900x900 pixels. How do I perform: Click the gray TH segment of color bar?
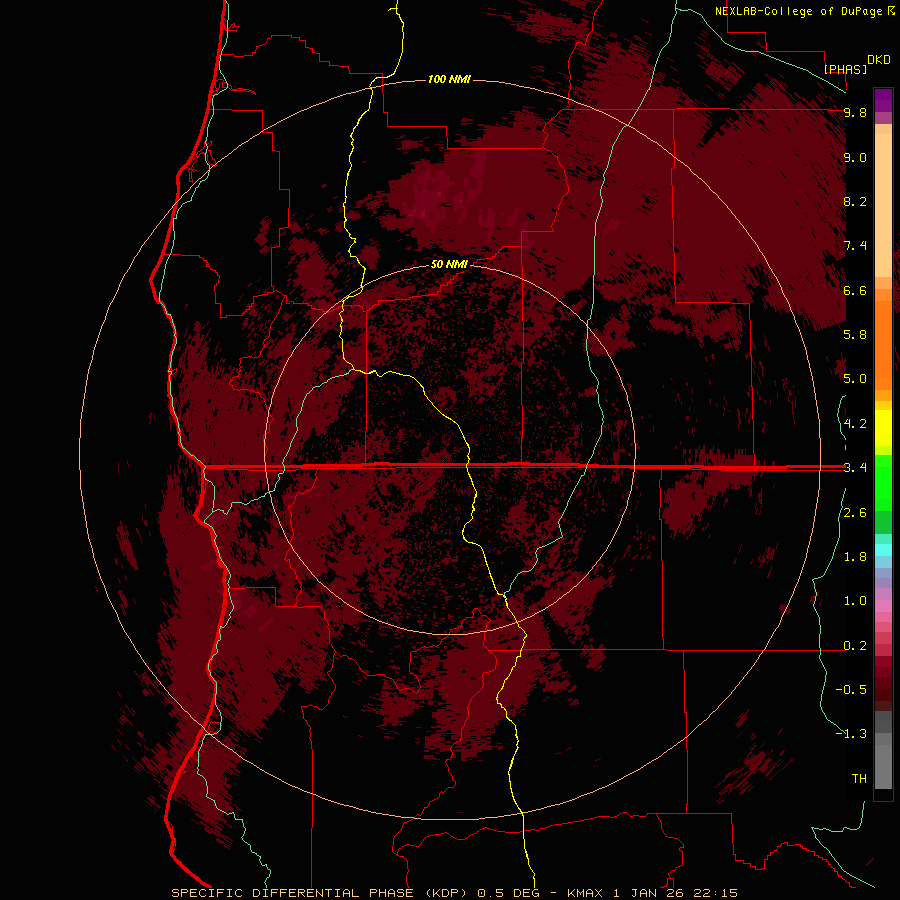tap(883, 766)
